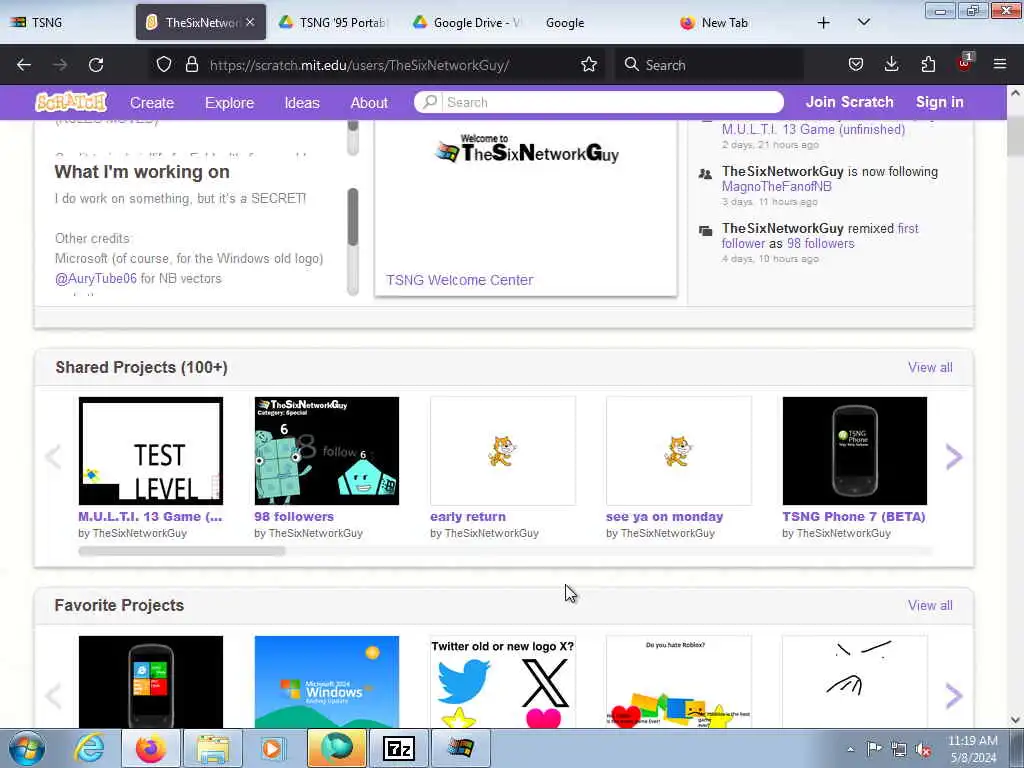The width and height of the screenshot is (1024, 768).
Task: Launch Internet Explorer from the taskbar
Action: click(x=89, y=748)
